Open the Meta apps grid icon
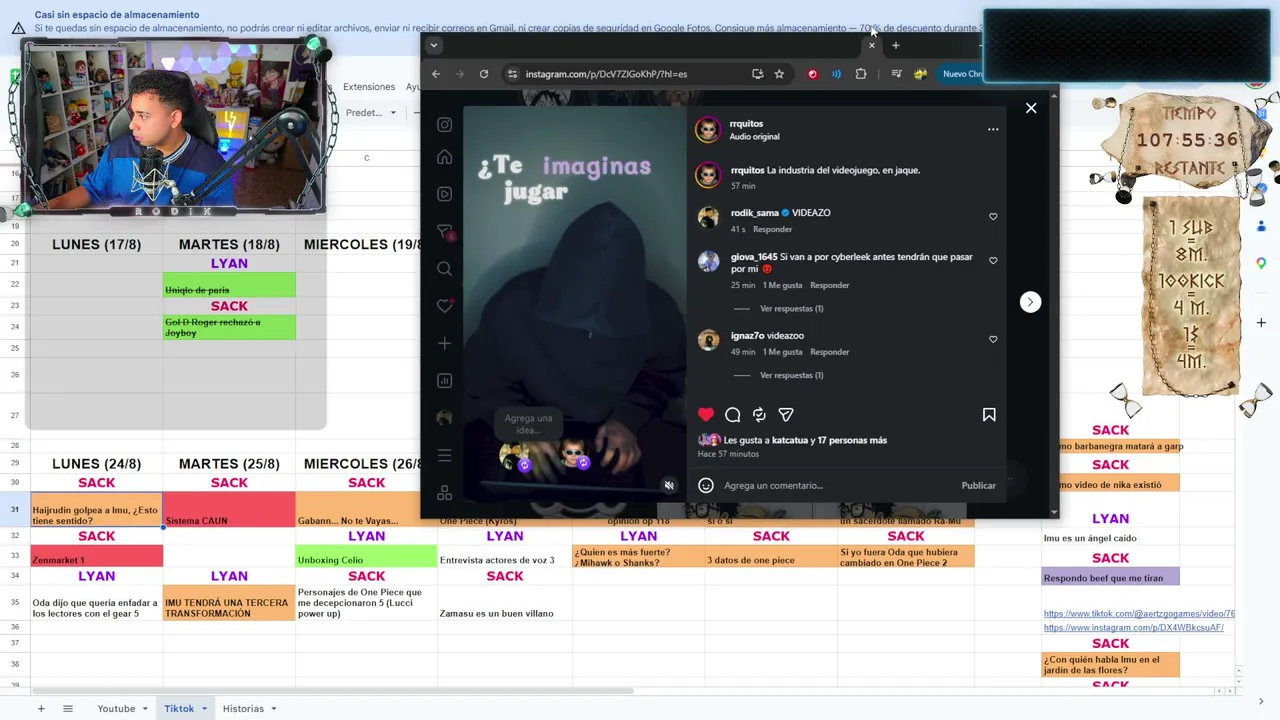1280x720 pixels. click(x=445, y=493)
